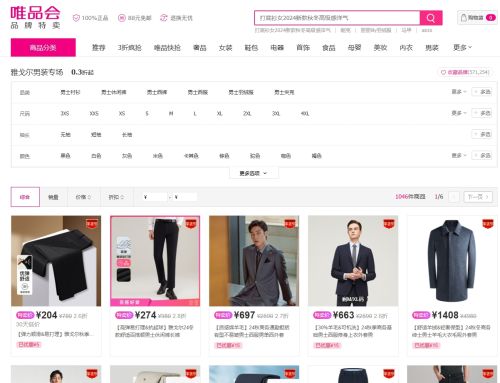This screenshot has width=500, height=383.
Task: Select the 销量 sales sort tab
Action: tap(53, 197)
